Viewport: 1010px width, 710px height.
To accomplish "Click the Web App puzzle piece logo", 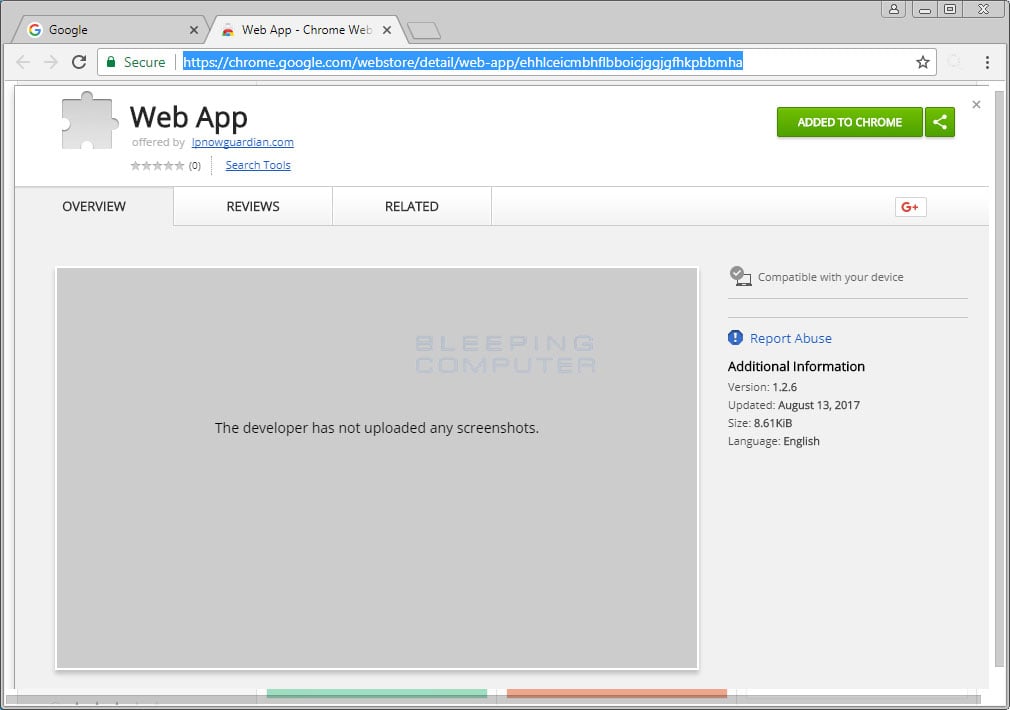I will click(x=89, y=120).
